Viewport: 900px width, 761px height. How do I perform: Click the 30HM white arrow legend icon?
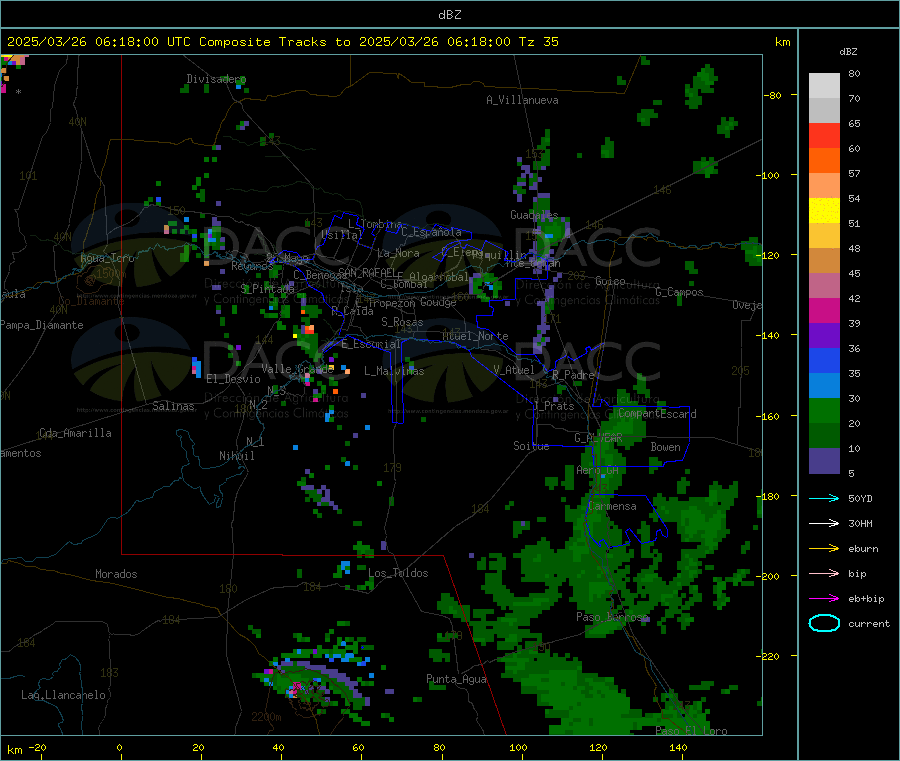click(824, 523)
